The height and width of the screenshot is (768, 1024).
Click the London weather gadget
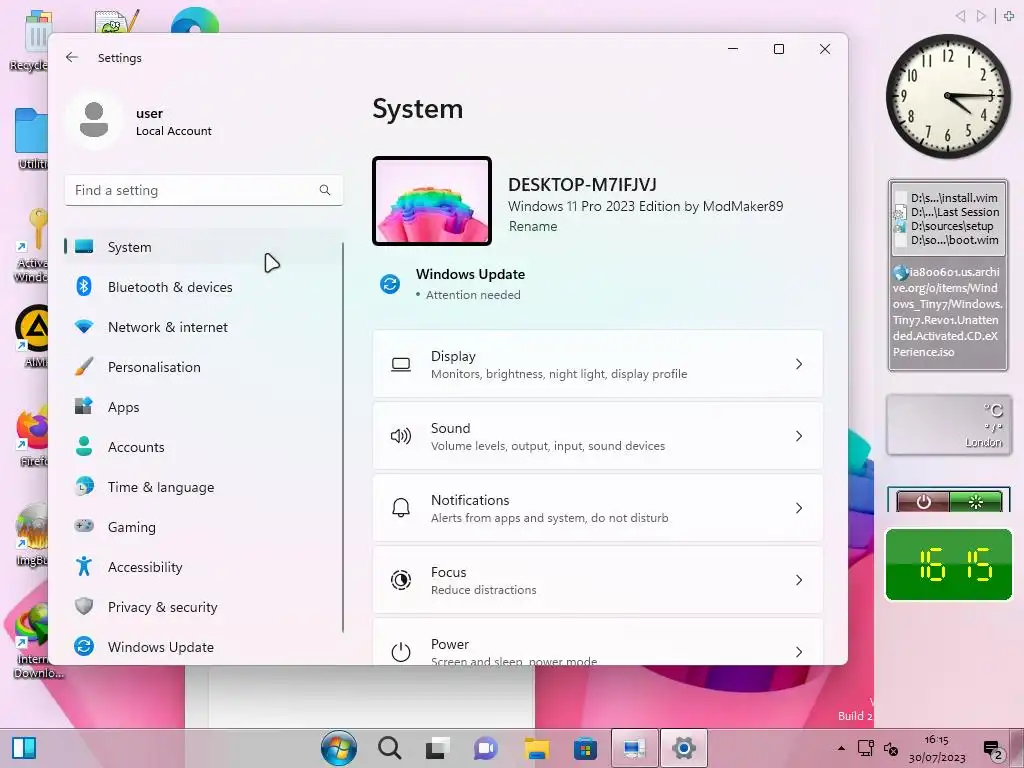[x=948, y=424]
